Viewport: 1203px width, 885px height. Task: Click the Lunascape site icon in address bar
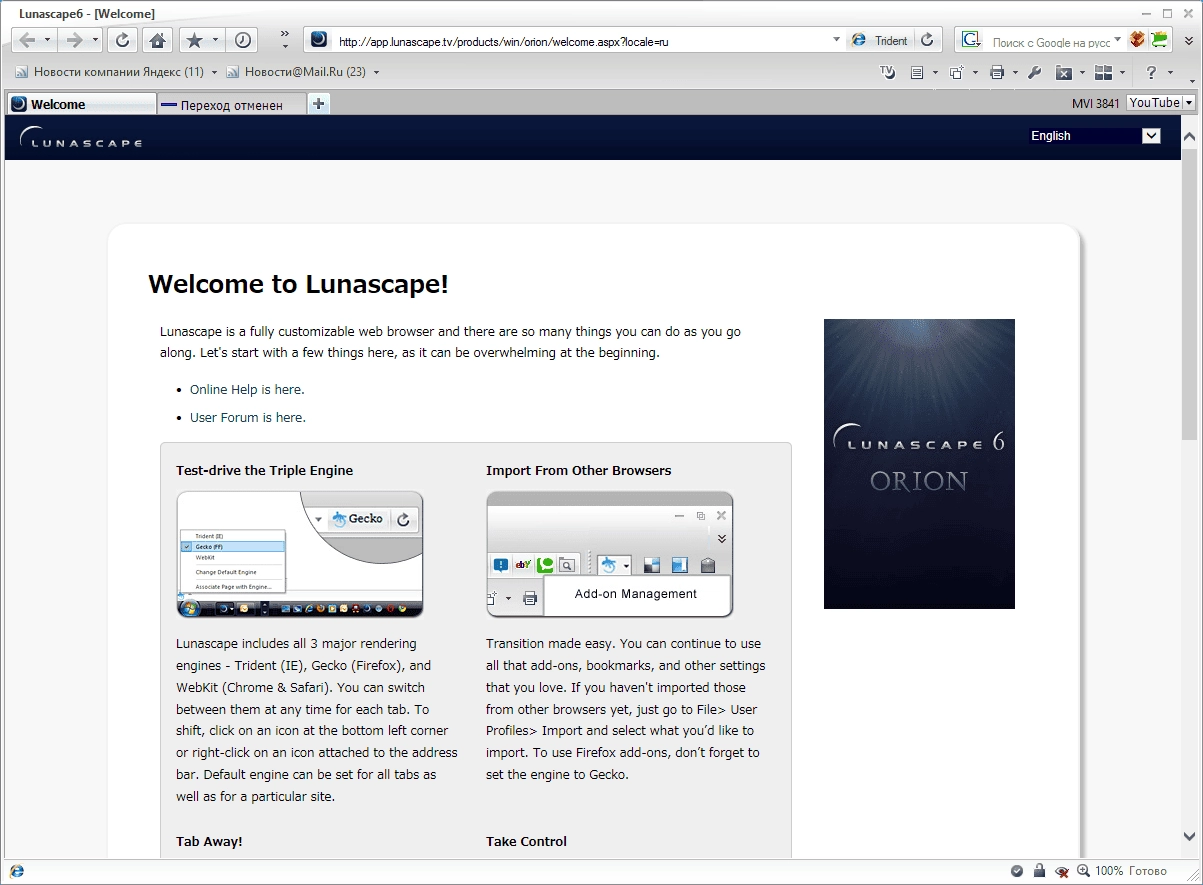[x=319, y=40]
